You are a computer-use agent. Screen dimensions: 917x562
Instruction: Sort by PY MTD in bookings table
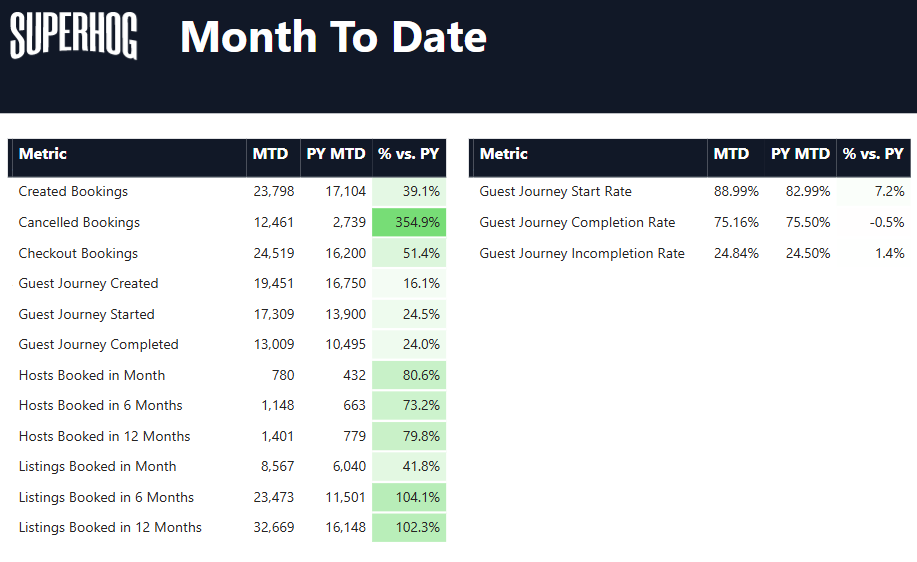point(336,154)
